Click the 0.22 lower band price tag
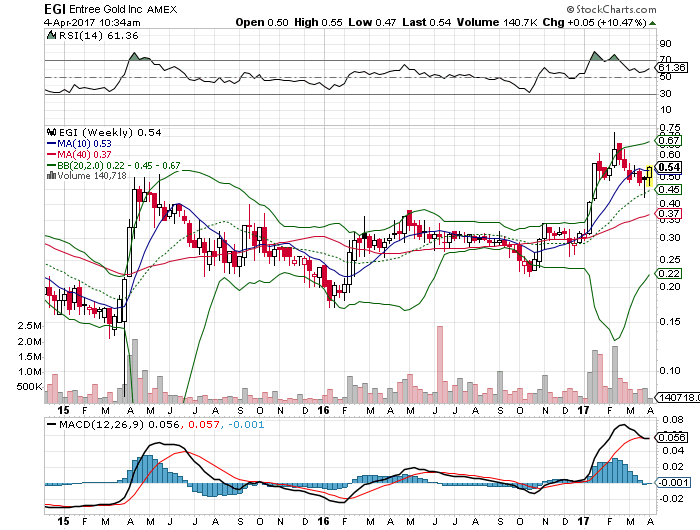The height and width of the screenshot is (530, 700). coord(670,274)
